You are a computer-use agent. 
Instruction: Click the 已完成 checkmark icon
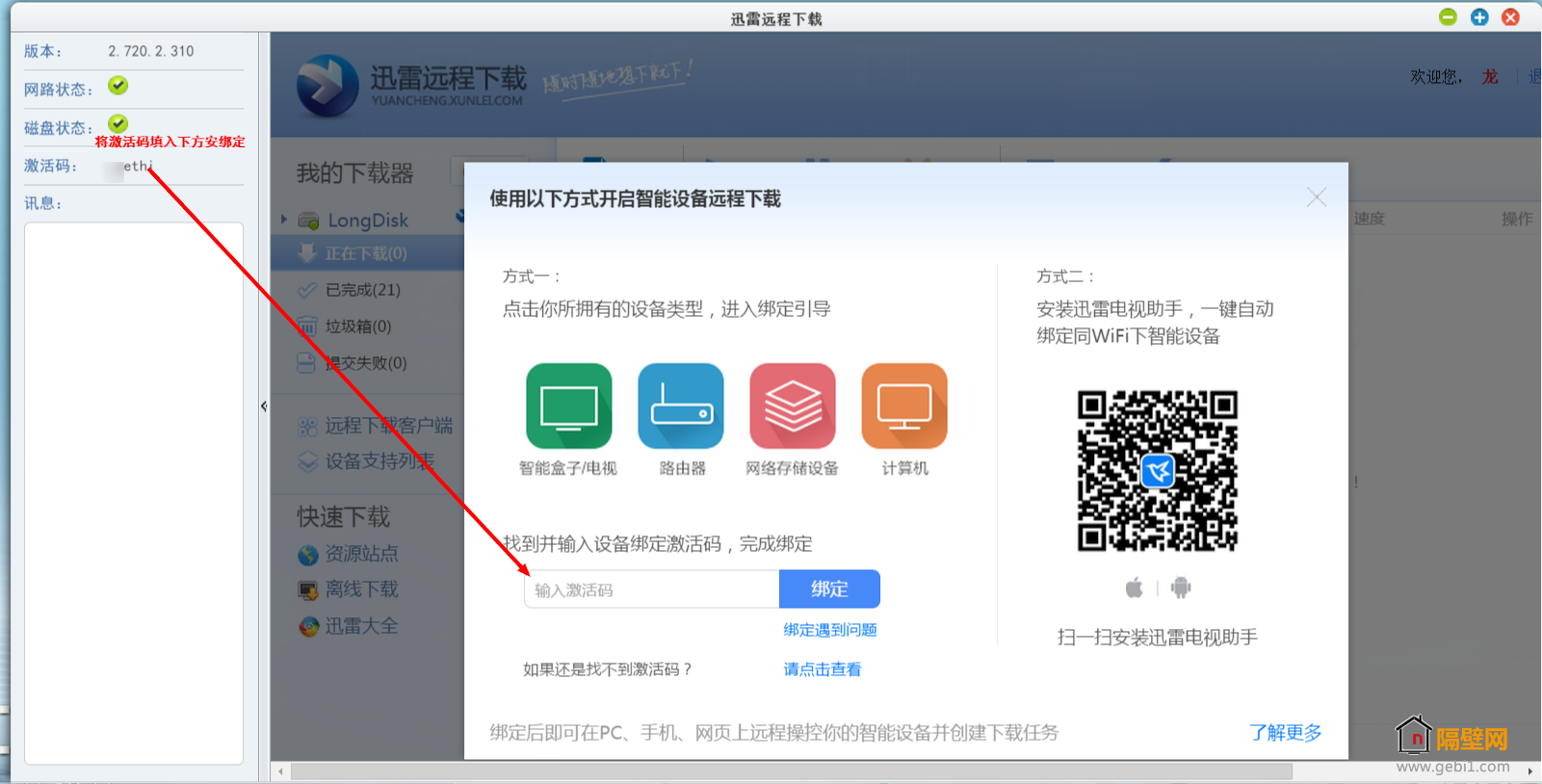click(307, 290)
